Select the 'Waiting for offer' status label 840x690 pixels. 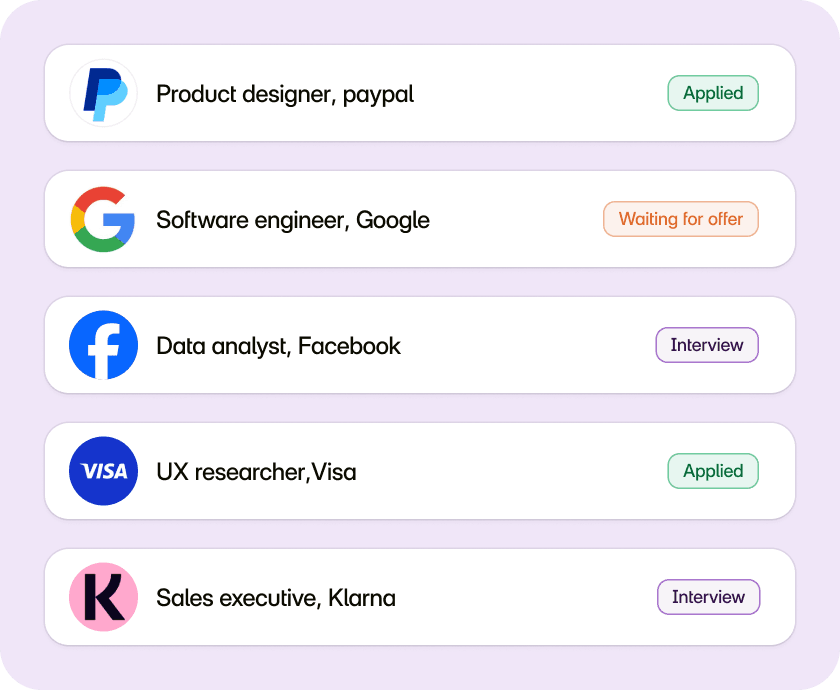(x=681, y=219)
